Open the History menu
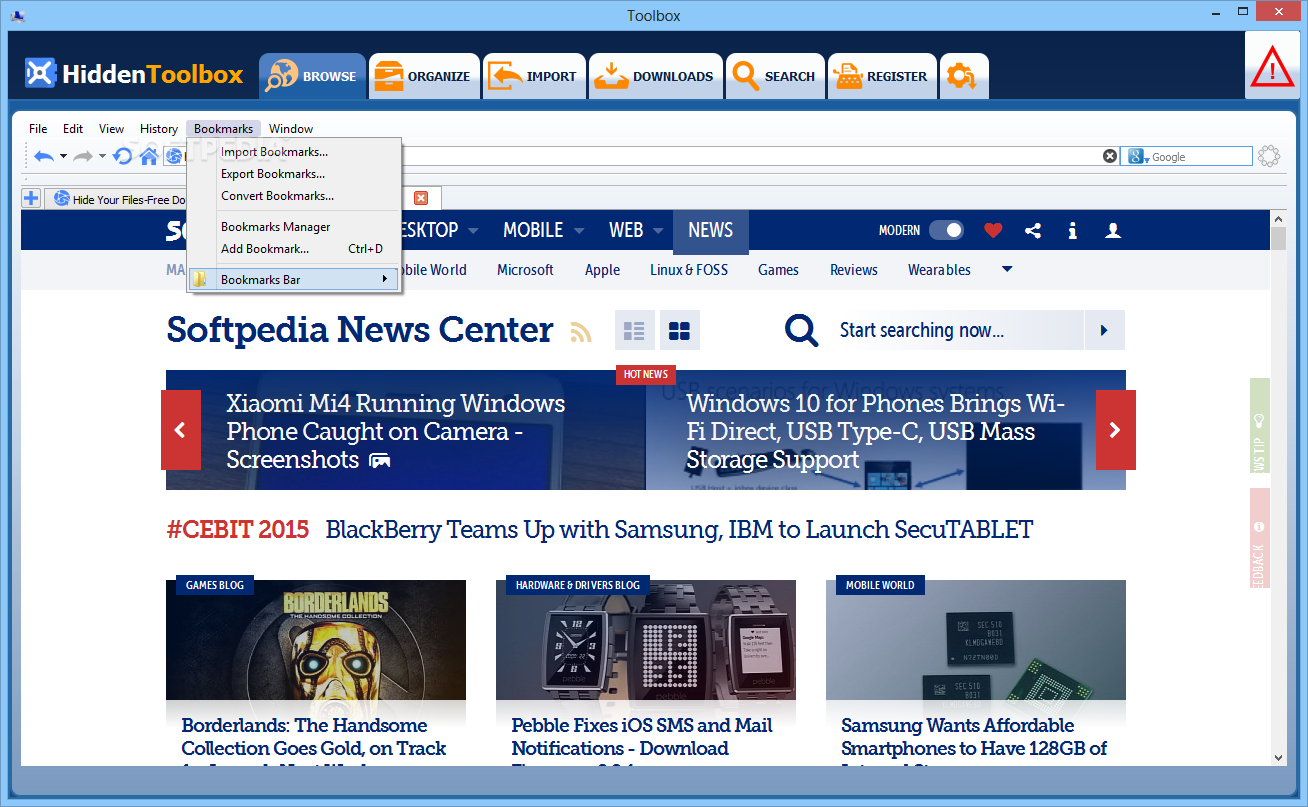1308x807 pixels. click(159, 129)
